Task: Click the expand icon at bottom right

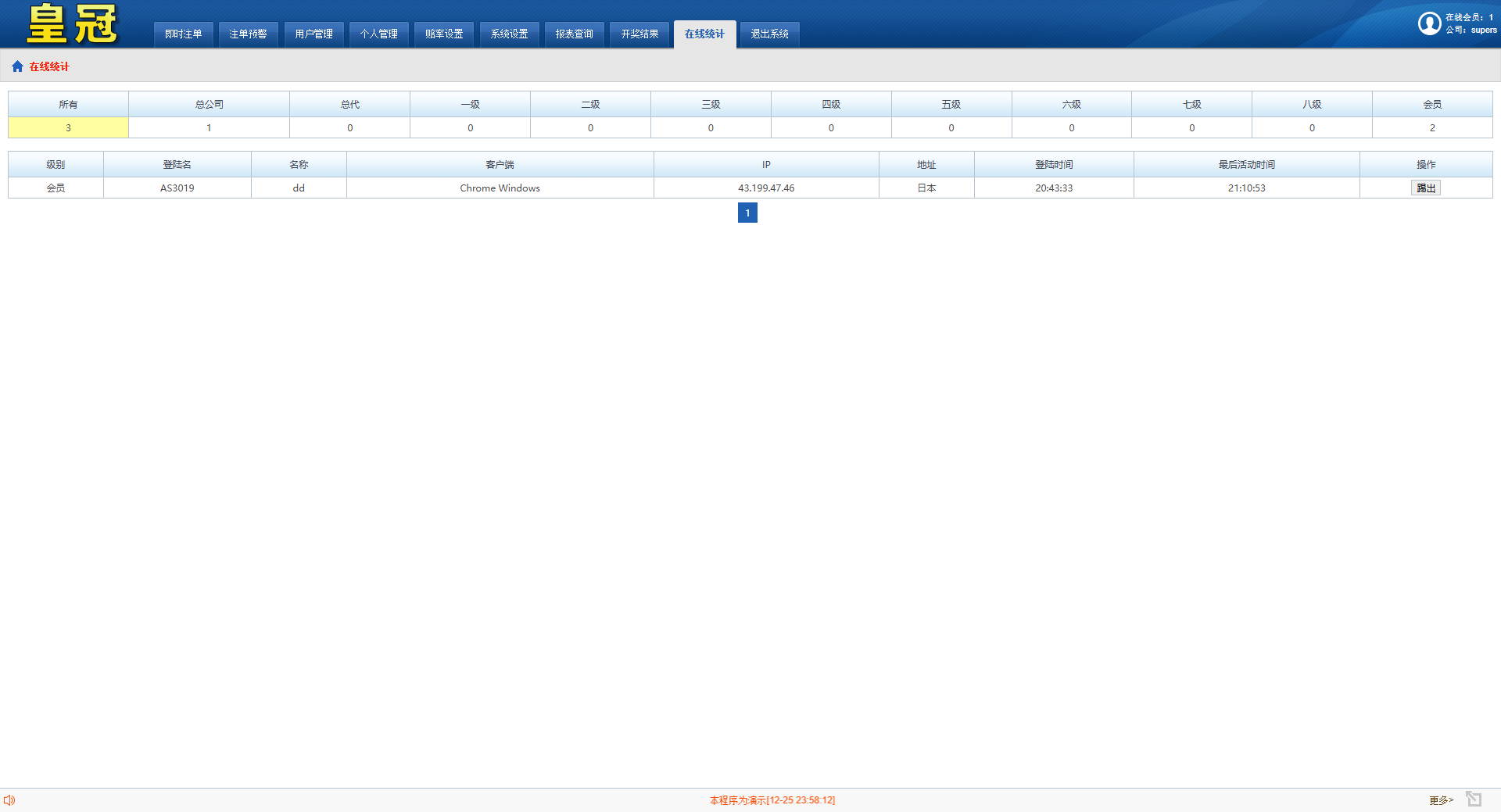Action: click(x=1473, y=799)
